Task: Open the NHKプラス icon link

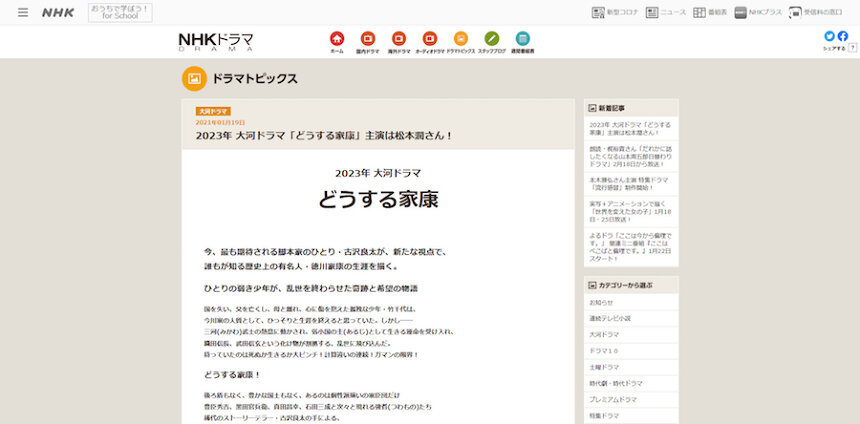Action: pos(758,13)
